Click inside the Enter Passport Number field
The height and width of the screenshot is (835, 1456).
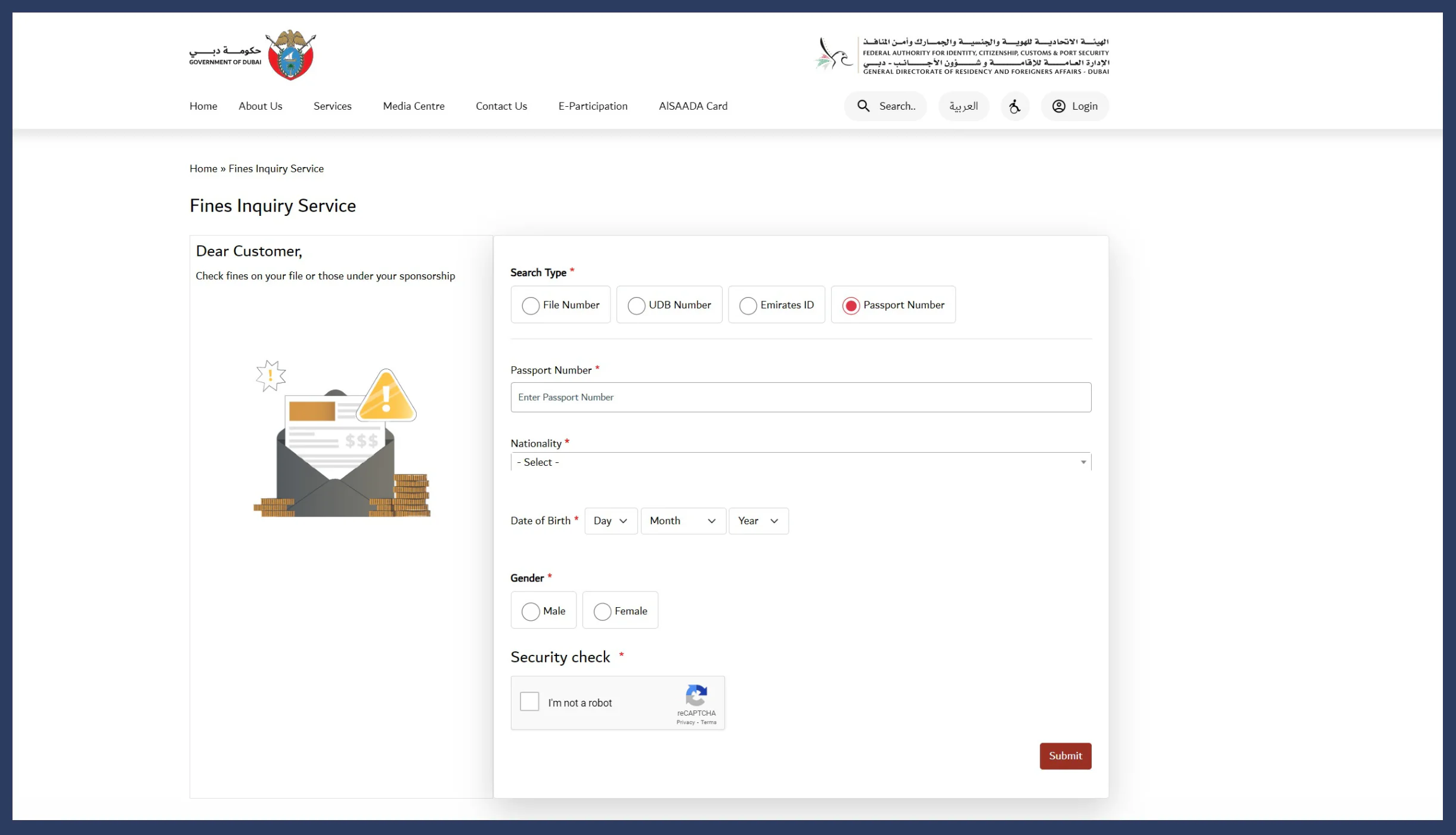[800, 397]
